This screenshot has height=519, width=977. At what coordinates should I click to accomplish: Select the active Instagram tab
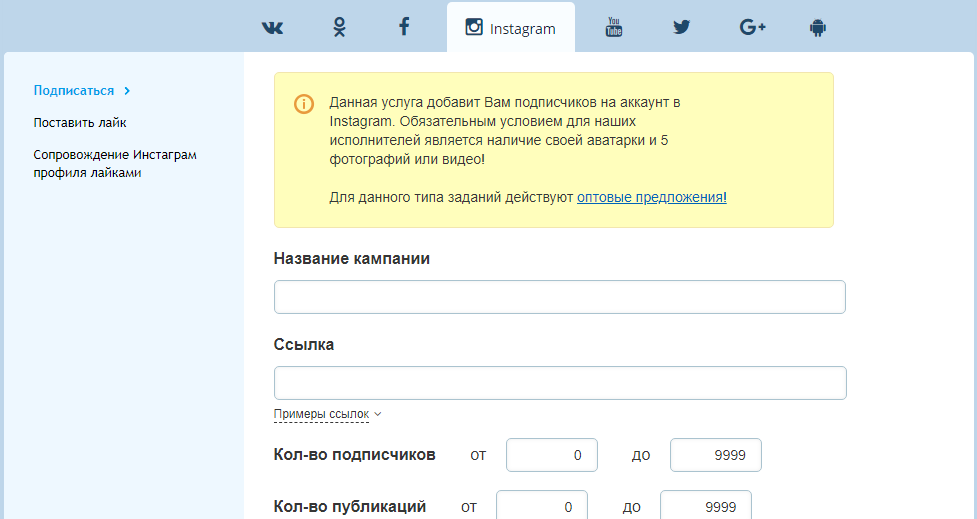[x=510, y=28]
